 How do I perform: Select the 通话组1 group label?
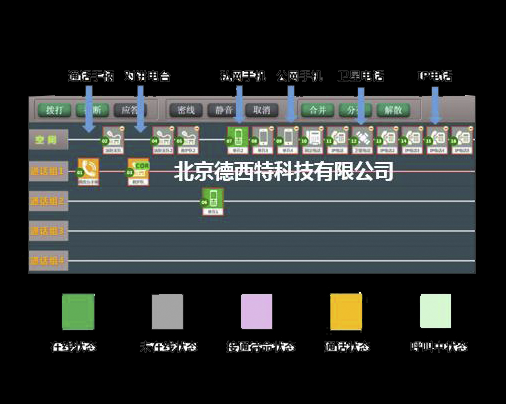48,171
